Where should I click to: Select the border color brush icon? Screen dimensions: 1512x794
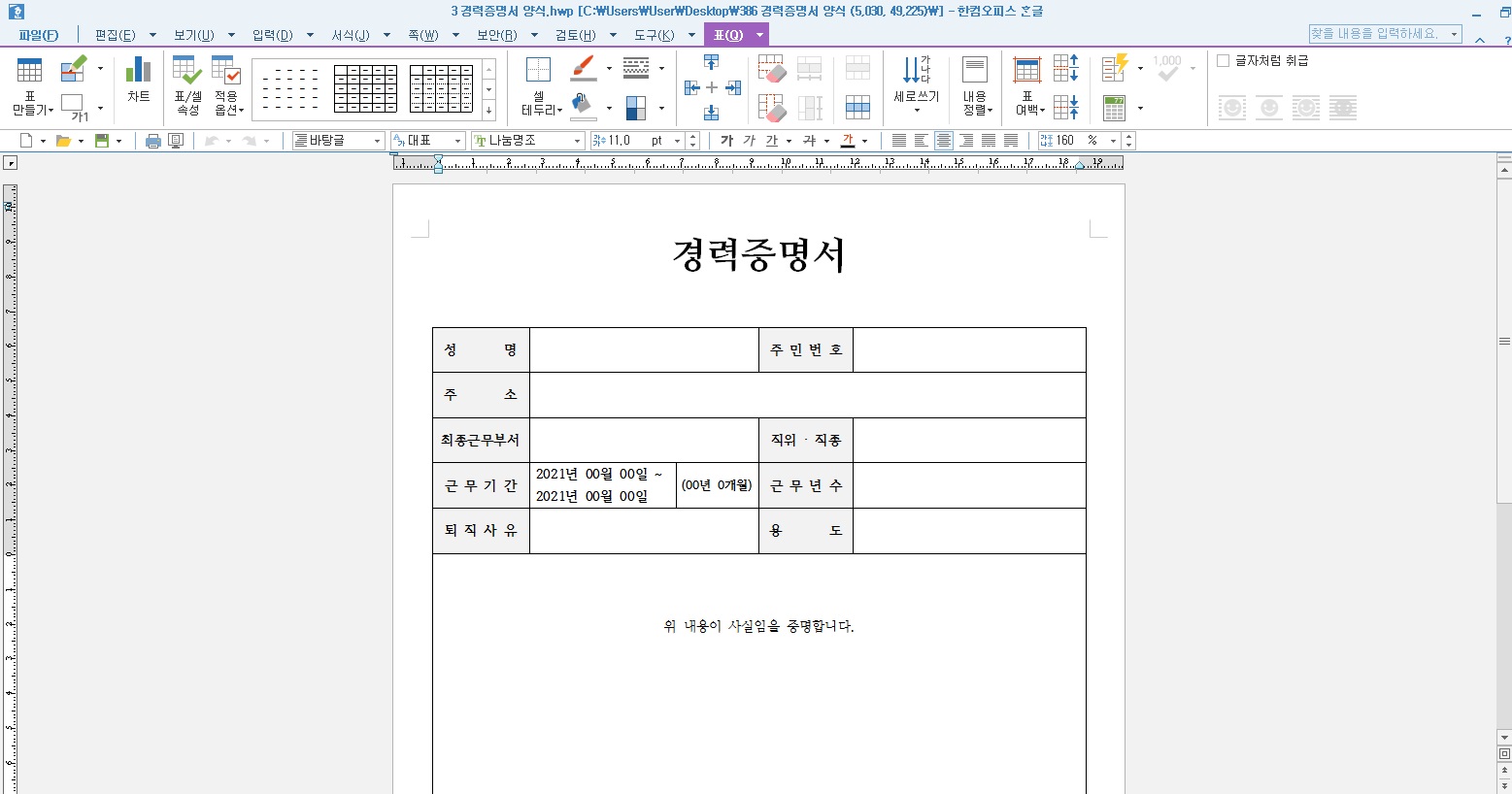(584, 68)
